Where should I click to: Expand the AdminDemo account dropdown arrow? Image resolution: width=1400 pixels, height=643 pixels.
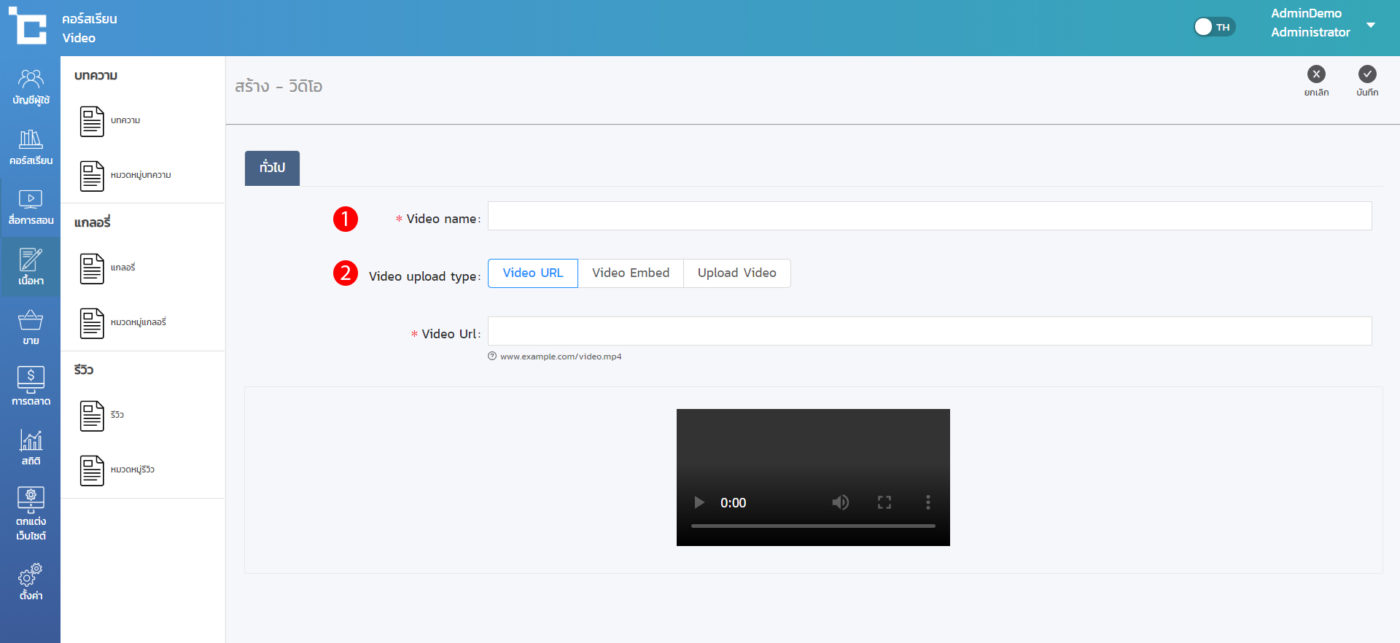point(1370,25)
